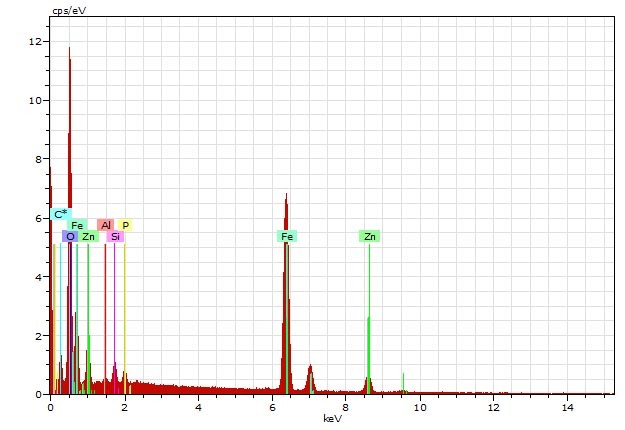This screenshot has width=625, height=430.
Task: Select the Fe label near 6 keV
Action: [x=287, y=237]
